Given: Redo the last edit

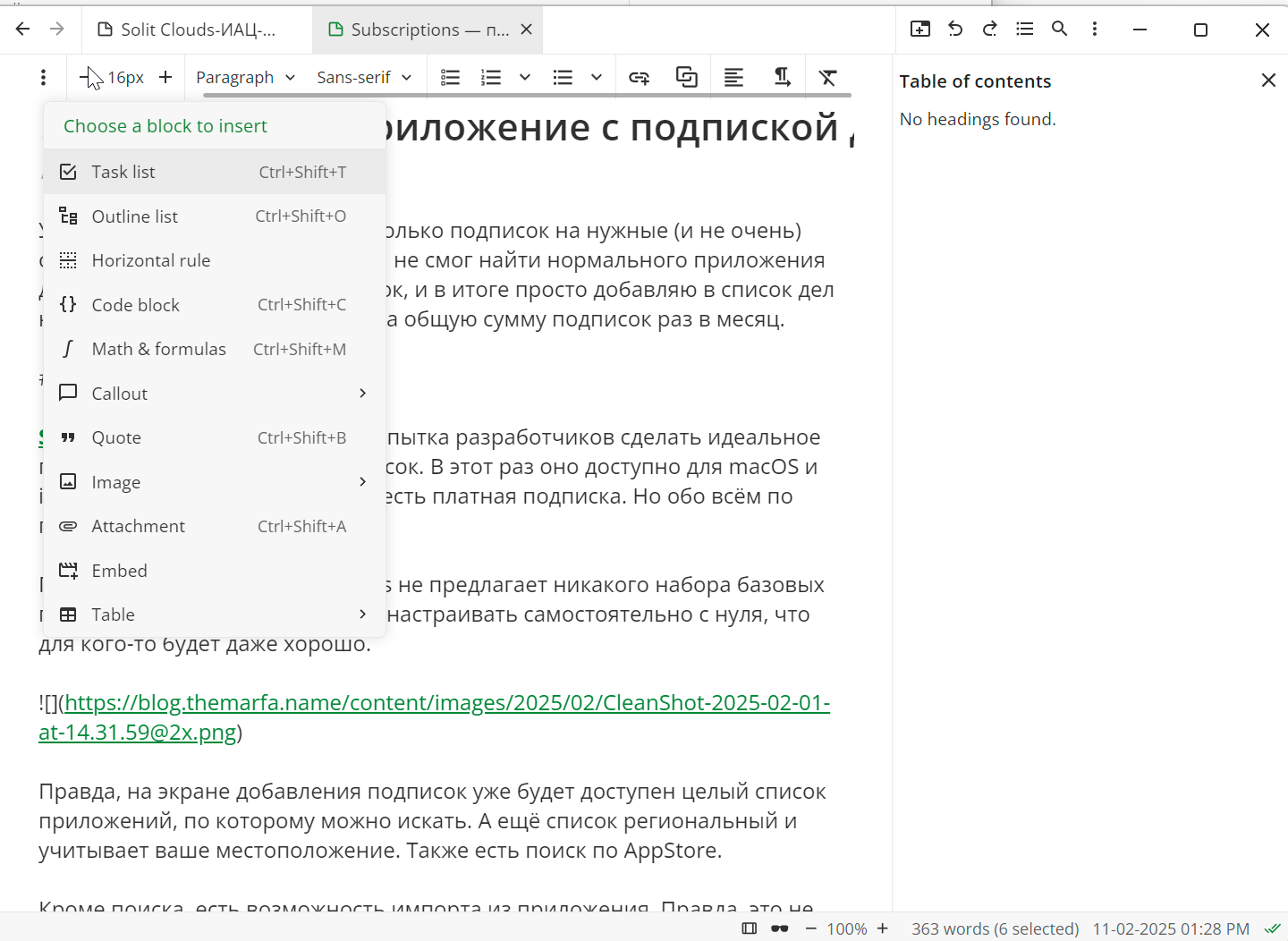Looking at the screenshot, I should tap(990, 29).
